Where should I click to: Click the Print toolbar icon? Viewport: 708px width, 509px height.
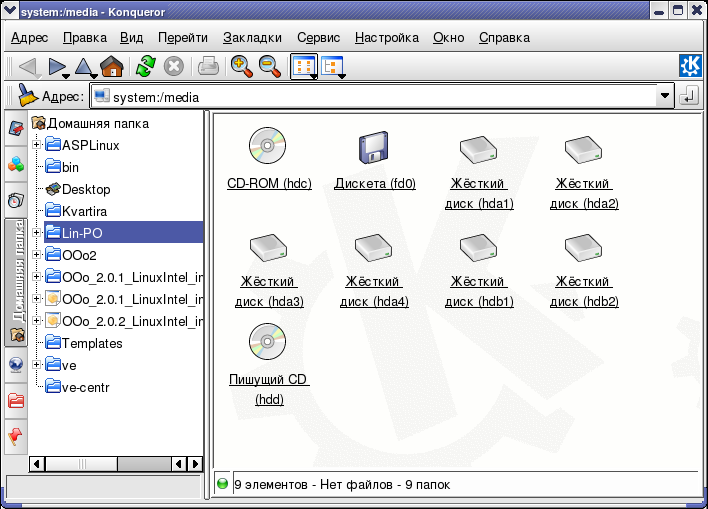click(x=208, y=67)
